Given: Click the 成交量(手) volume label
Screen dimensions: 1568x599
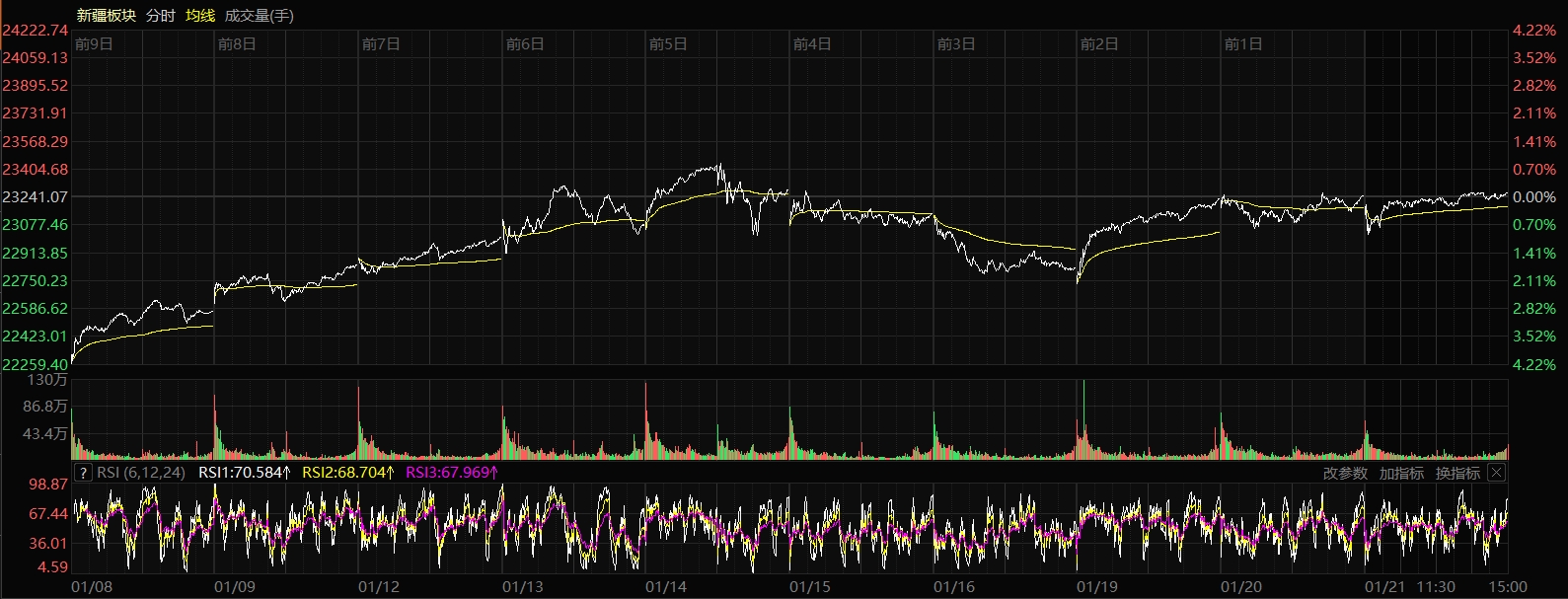Looking at the screenshot, I should [259, 15].
